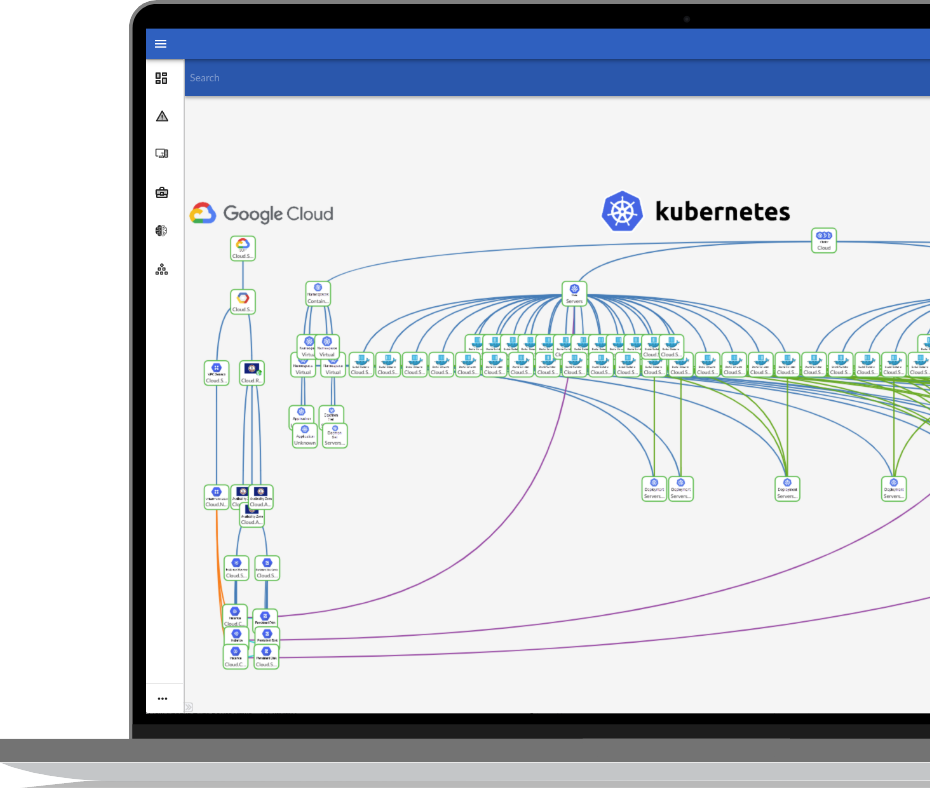Select the Namespace Contain... node
The image size is (930, 788).
click(x=318, y=293)
